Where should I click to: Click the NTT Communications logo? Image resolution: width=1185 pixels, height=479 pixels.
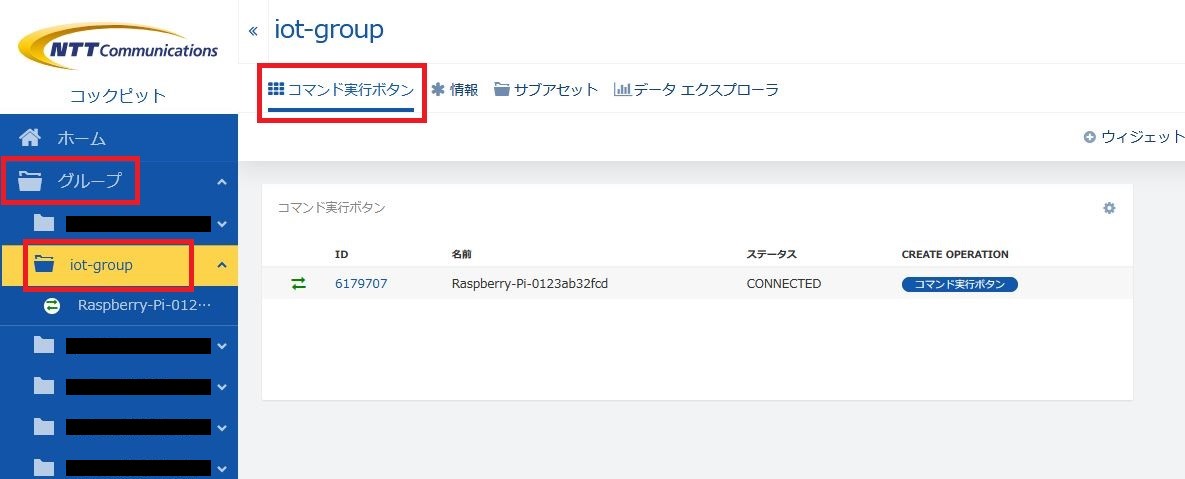tap(119, 45)
